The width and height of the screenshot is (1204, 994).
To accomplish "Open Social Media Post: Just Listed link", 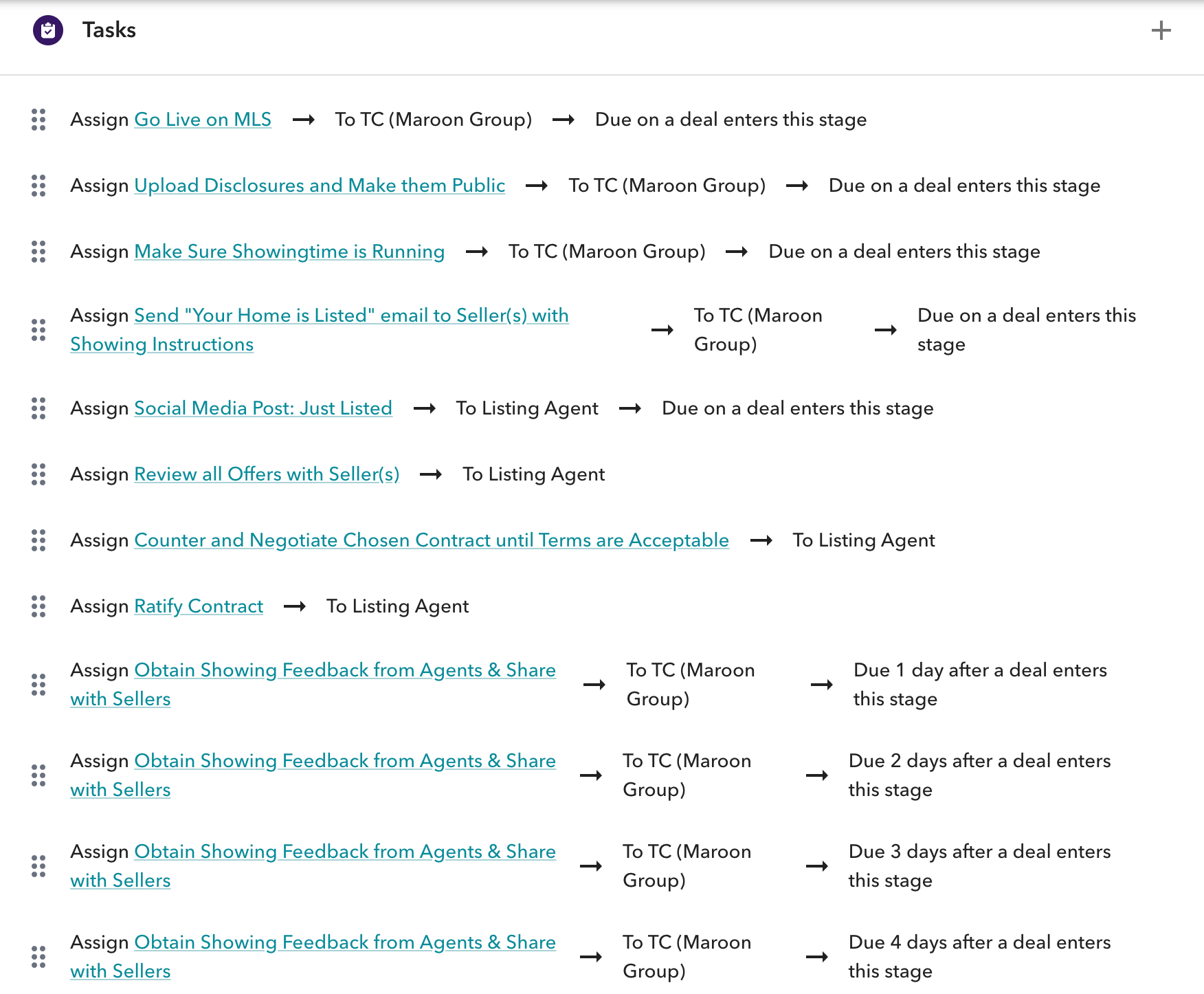I will tap(263, 408).
